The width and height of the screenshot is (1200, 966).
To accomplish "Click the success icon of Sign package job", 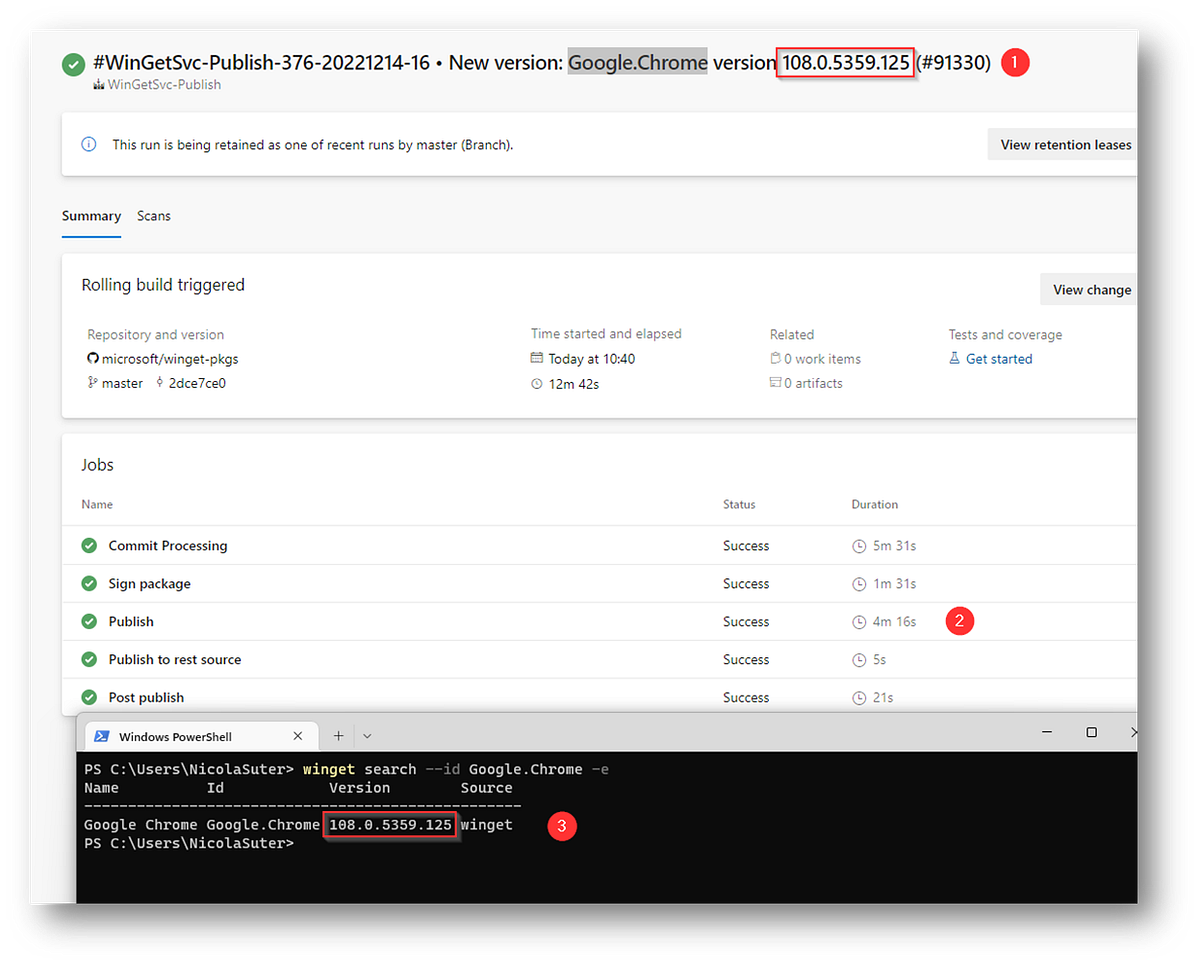I will [90, 584].
